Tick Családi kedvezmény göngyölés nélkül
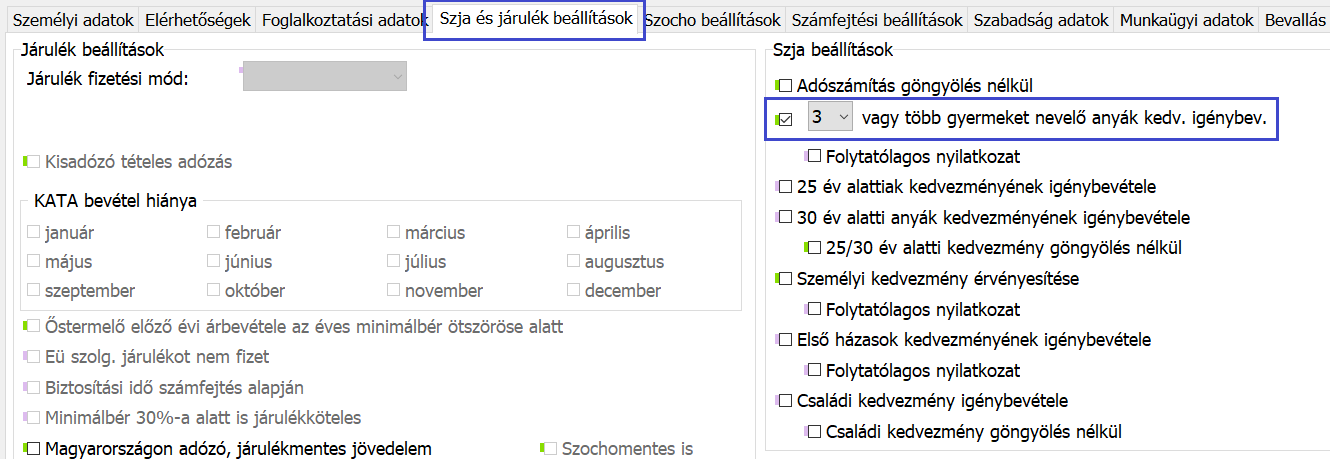 coord(816,432)
